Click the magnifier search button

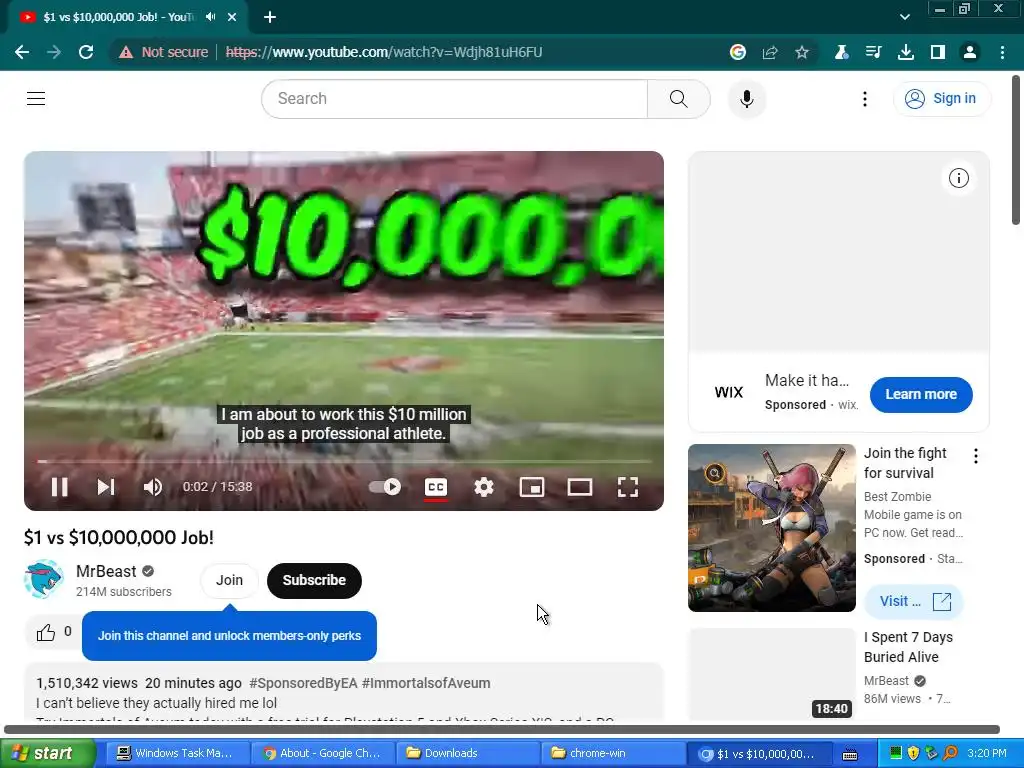coord(679,99)
